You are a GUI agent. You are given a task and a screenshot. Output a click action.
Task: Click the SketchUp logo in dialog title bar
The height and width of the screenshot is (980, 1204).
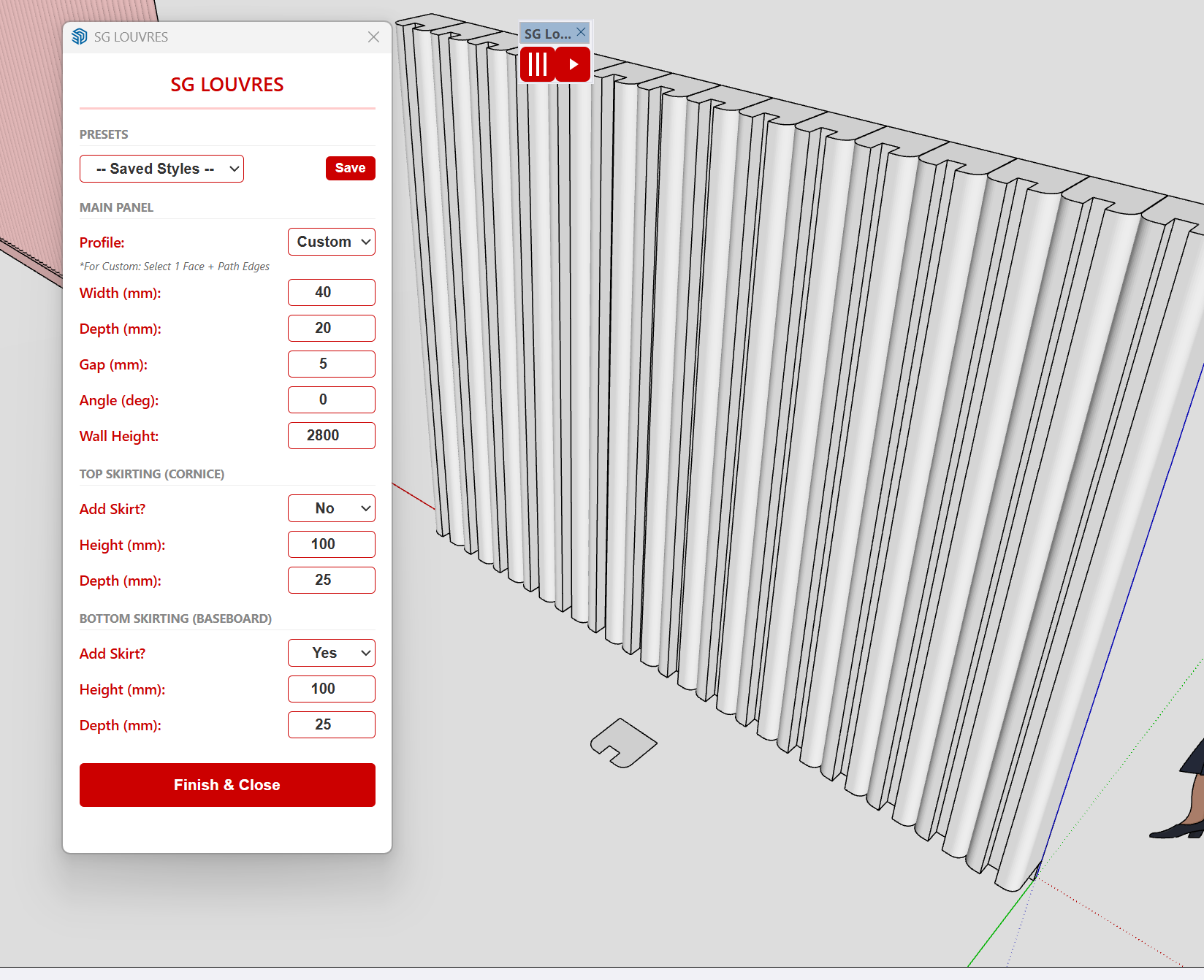click(80, 37)
